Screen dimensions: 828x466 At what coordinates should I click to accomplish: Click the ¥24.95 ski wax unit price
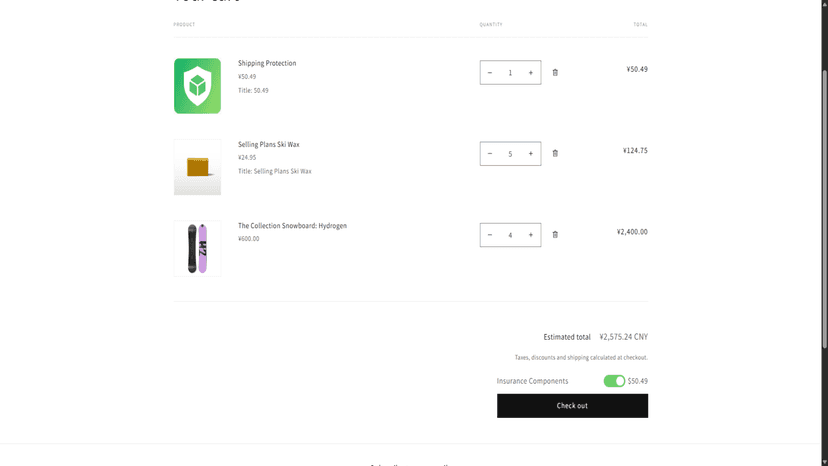coord(247,157)
